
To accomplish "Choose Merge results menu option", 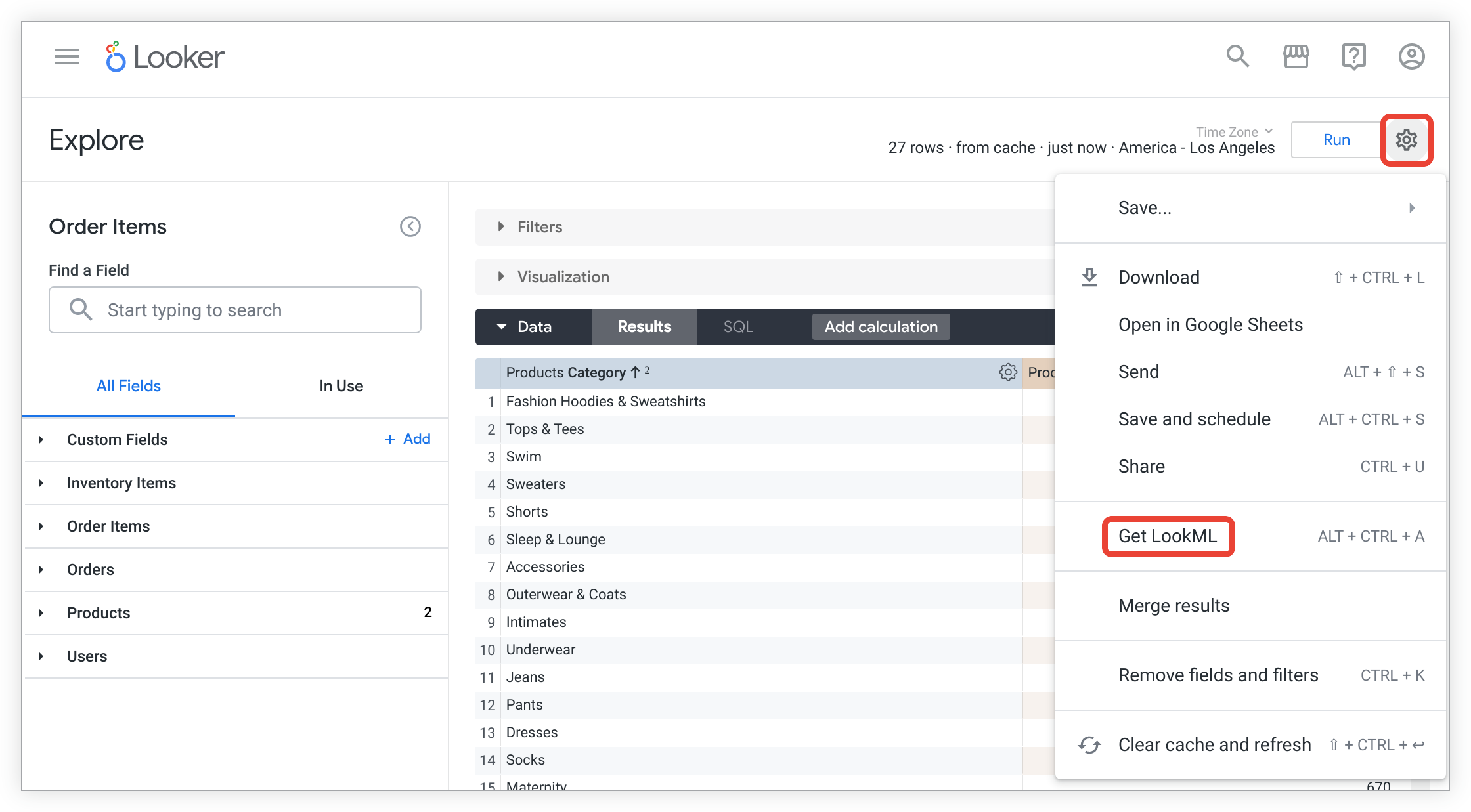I will pyautogui.click(x=1174, y=605).
